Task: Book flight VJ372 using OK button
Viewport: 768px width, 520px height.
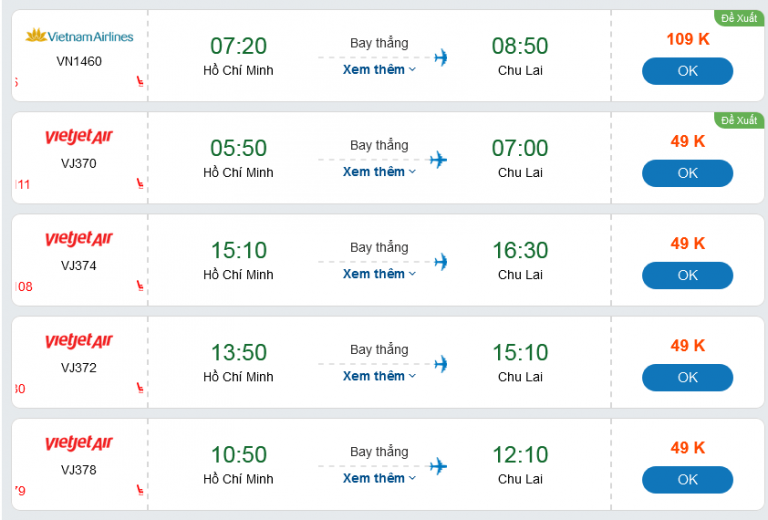Action: click(x=687, y=377)
